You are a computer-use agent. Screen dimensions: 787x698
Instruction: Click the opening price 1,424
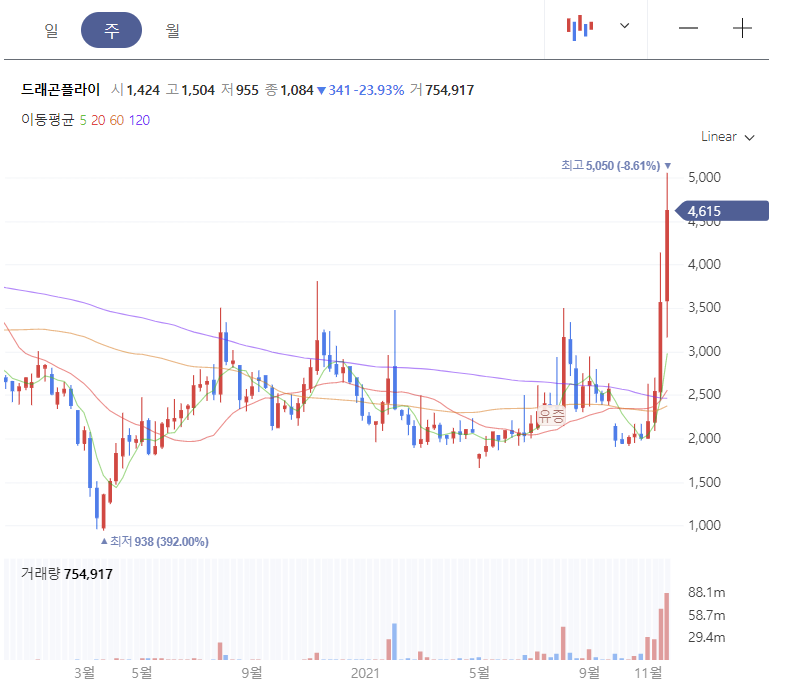tap(143, 90)
